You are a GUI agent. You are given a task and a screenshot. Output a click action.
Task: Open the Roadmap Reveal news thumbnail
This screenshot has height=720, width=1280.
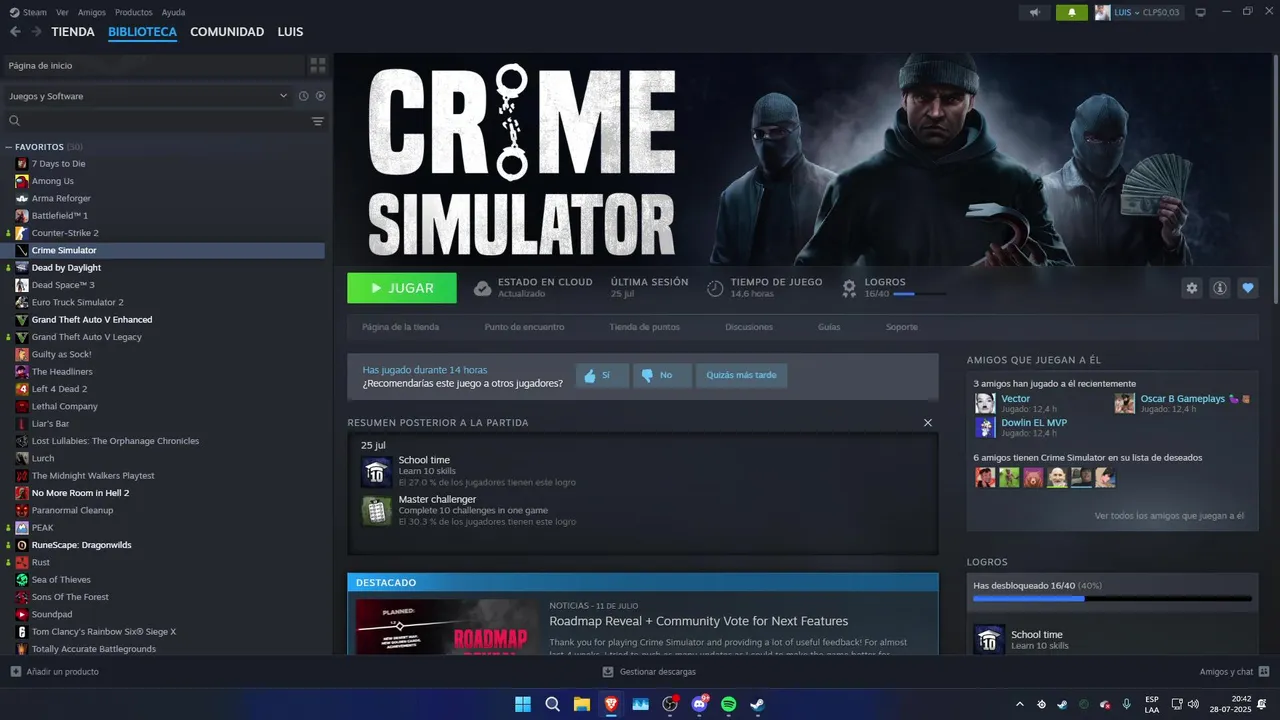pos(447,627)
